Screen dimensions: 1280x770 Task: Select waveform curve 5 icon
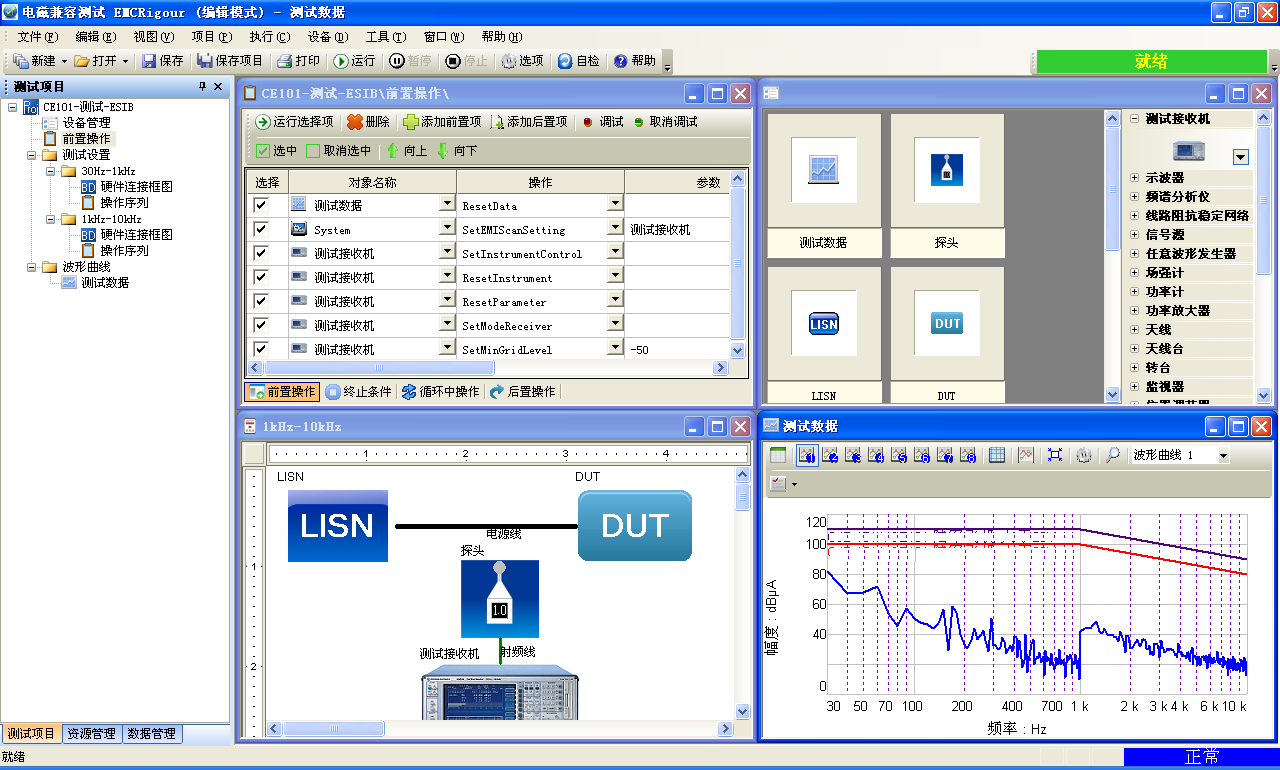click(899, 455)
